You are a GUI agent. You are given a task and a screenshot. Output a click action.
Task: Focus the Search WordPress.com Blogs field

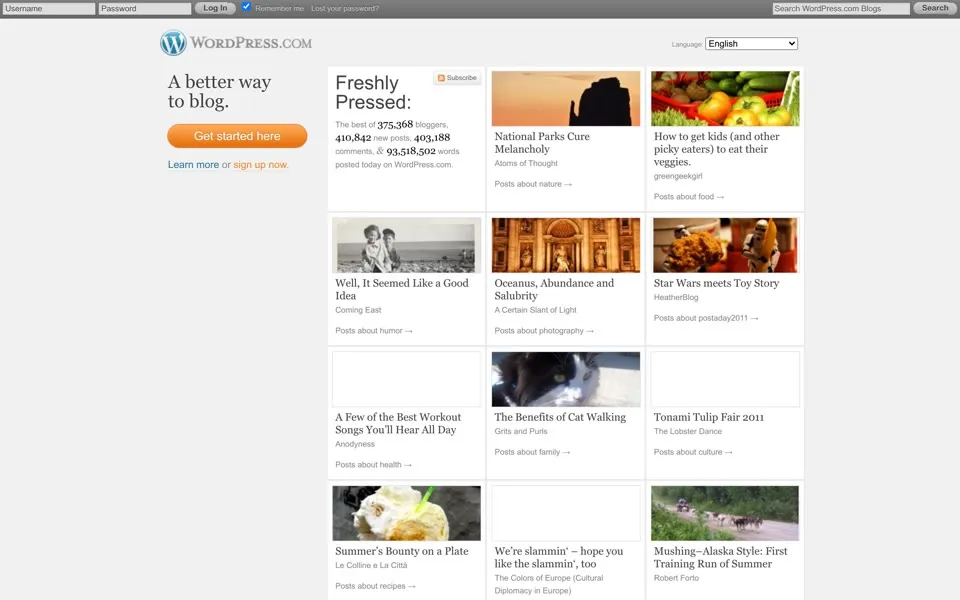[x=841, y=9]
